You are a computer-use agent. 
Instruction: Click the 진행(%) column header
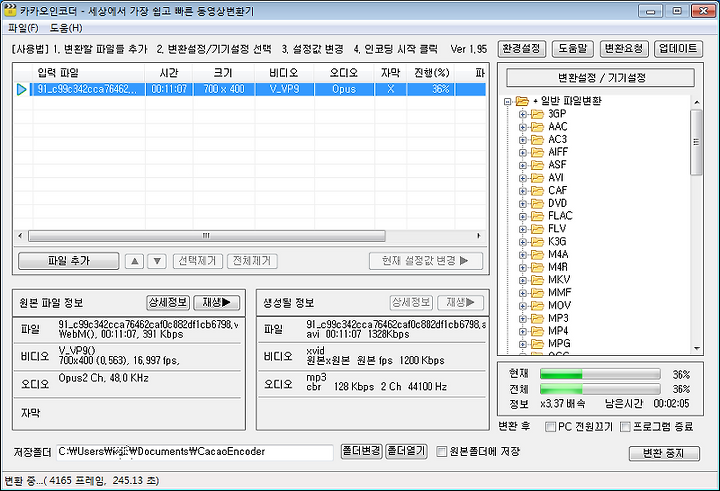click(431, 73)
